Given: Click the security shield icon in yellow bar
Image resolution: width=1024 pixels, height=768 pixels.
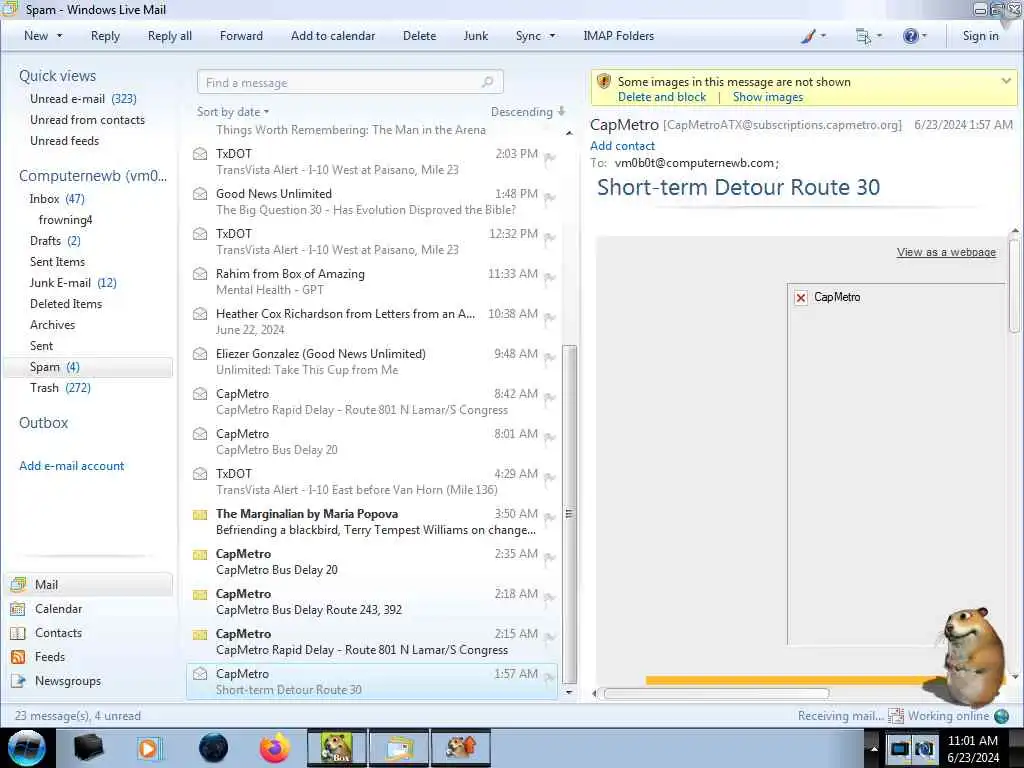Looking at the screenshot, I should [604, 82].
